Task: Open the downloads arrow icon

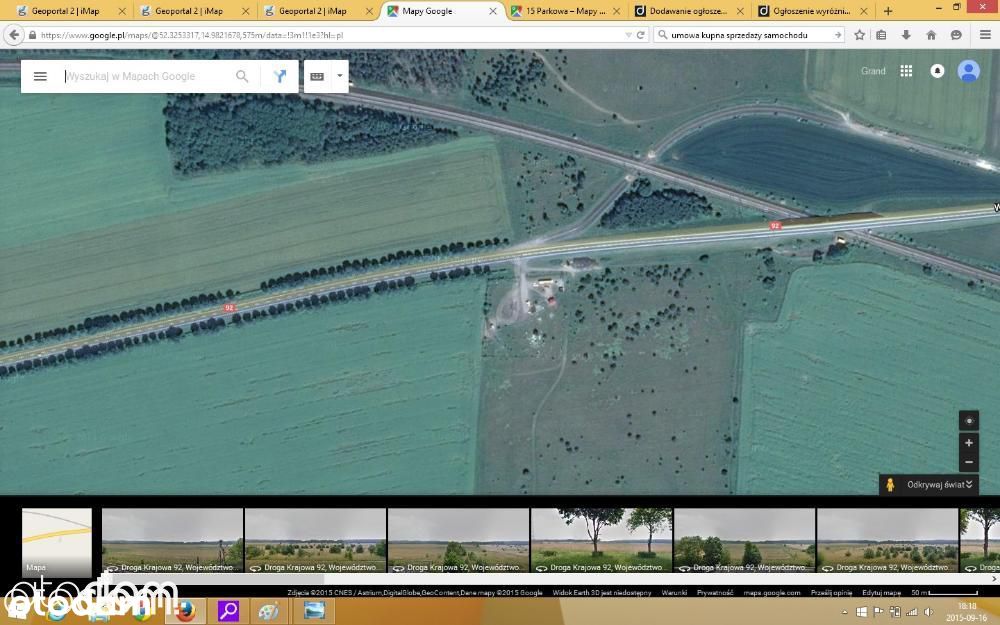Action: pos(906,35)
